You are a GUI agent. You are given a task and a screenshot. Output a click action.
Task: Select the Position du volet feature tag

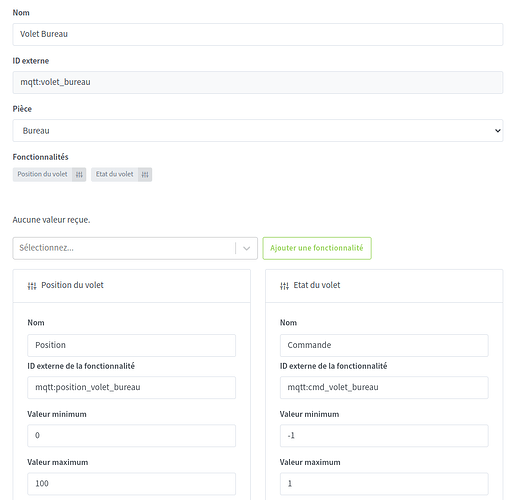click(x=43, y=175)
